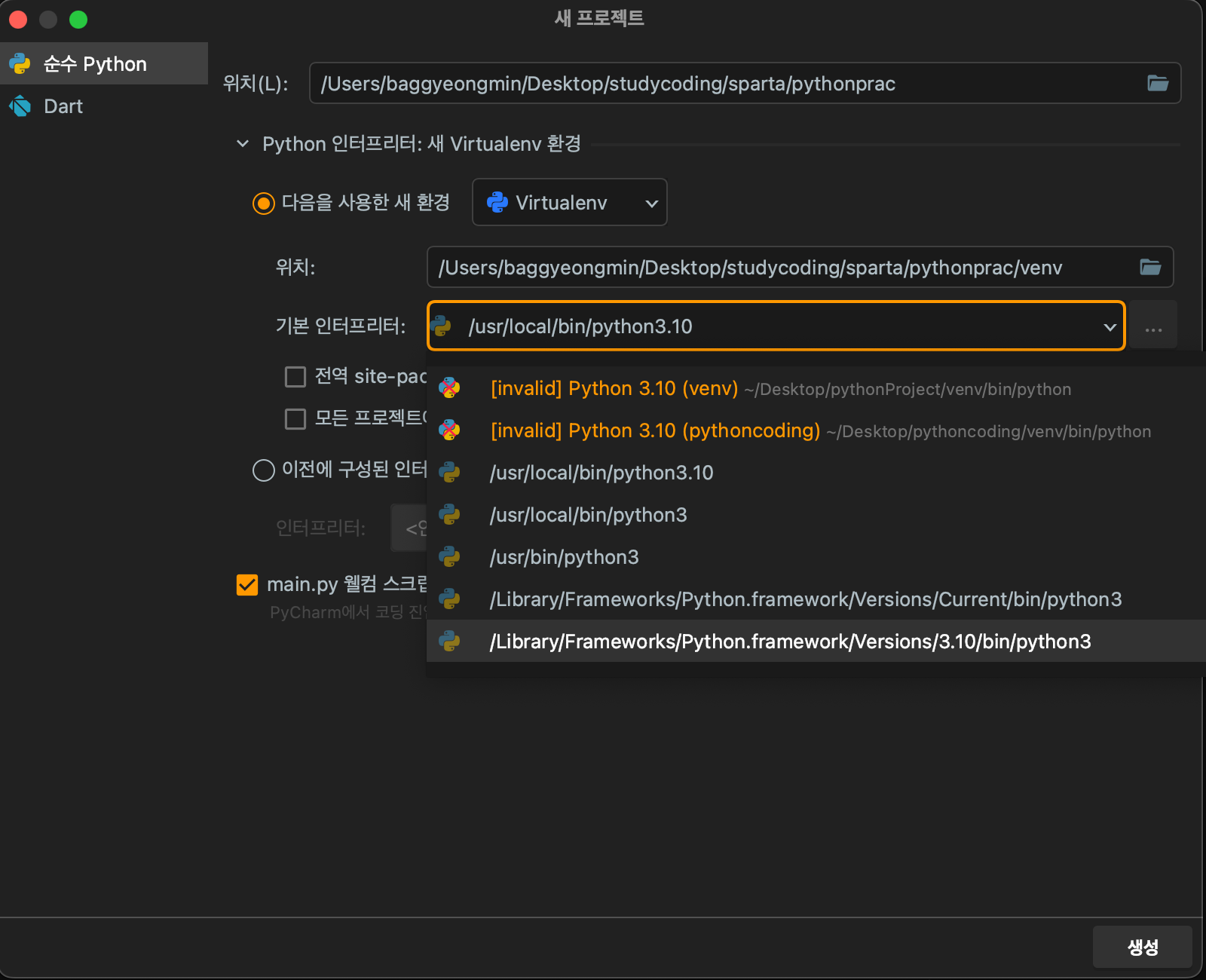This screenshot has height=980, width=1206.
Task: Select the 이전에 구성된 인터프리터 radio button
Action: point(263,470)
